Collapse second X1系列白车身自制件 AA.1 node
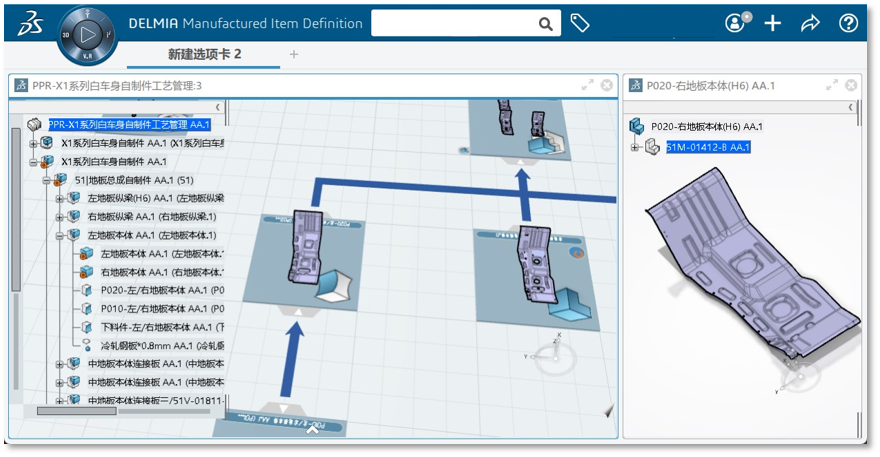Viewport: 880px width, 457px height. pyautogui.click(x=33, y=162)
